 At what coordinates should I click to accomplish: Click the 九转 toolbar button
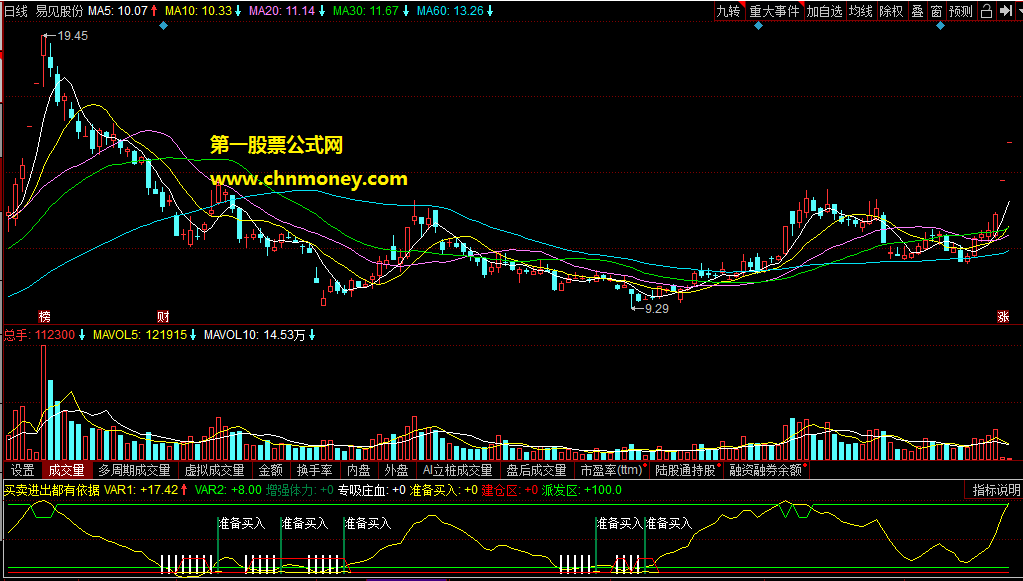[729, 11]
